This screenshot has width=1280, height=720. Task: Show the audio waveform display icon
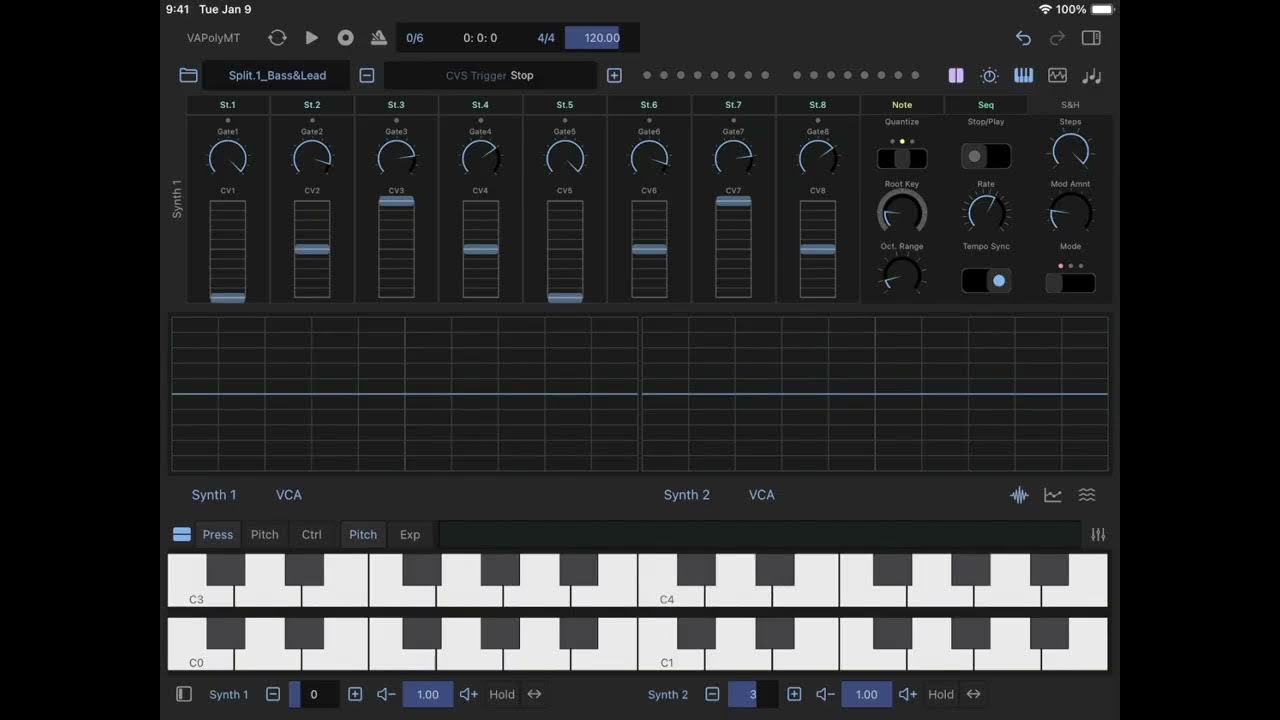1019,495
